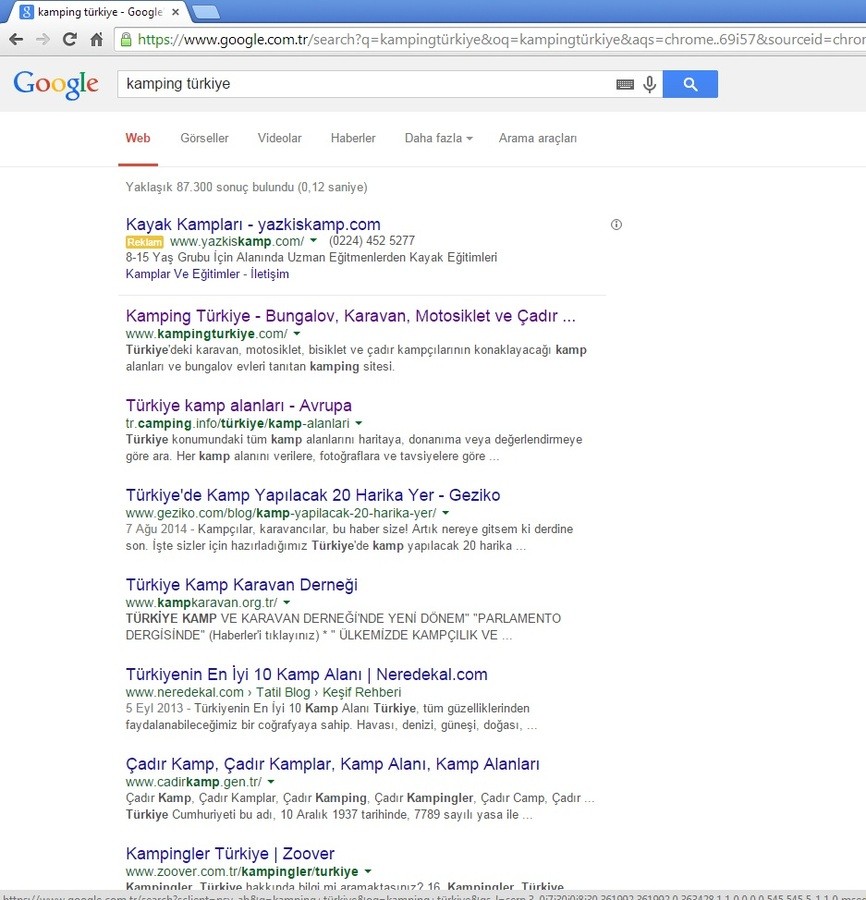Click the green URL www.kampkaravan.org.tr/
This screenshot has width=866, height=900.
coord(201,603)
